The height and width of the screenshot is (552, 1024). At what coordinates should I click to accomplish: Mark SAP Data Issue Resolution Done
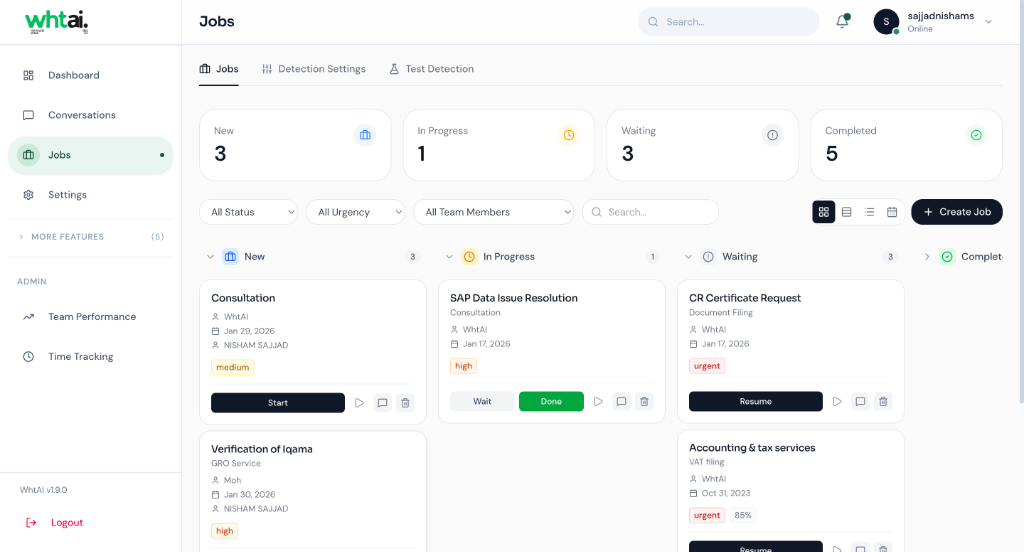551,402
